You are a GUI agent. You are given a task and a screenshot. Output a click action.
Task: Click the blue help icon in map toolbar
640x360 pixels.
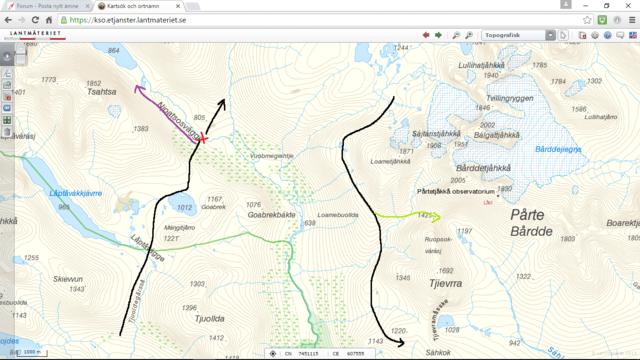[x=607, y=36]
